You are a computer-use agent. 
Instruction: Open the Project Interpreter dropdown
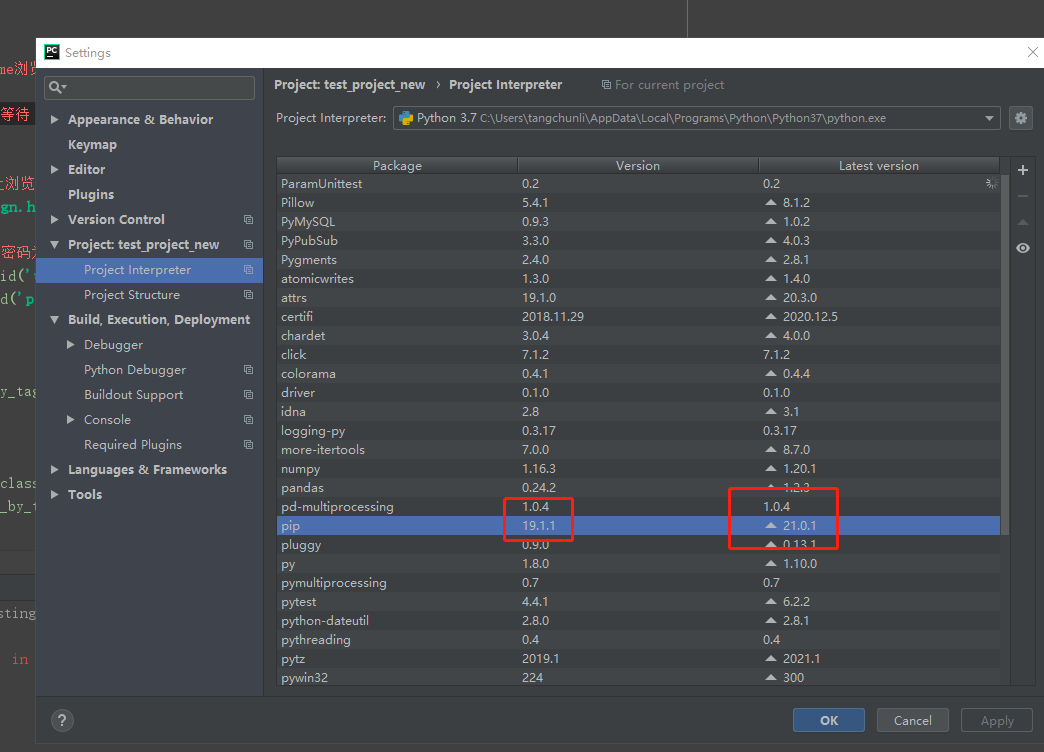[x=989, y=119]
